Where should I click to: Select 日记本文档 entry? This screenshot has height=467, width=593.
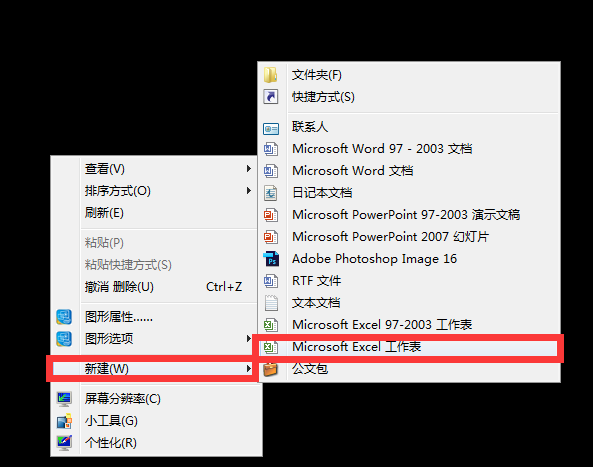[x=409, y=193]
